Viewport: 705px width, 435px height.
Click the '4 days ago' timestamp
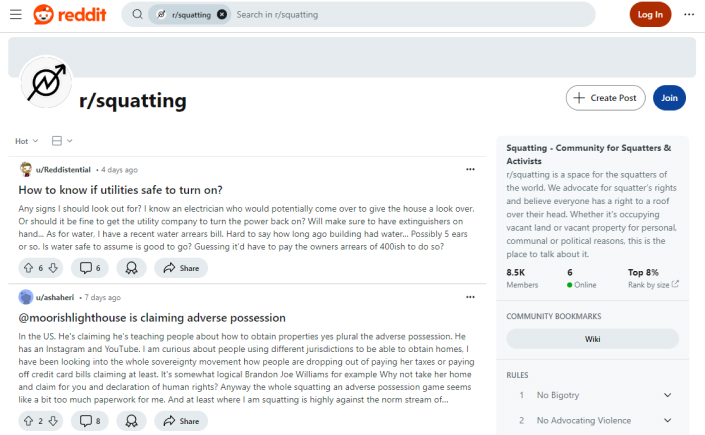(x=119, y=170)
